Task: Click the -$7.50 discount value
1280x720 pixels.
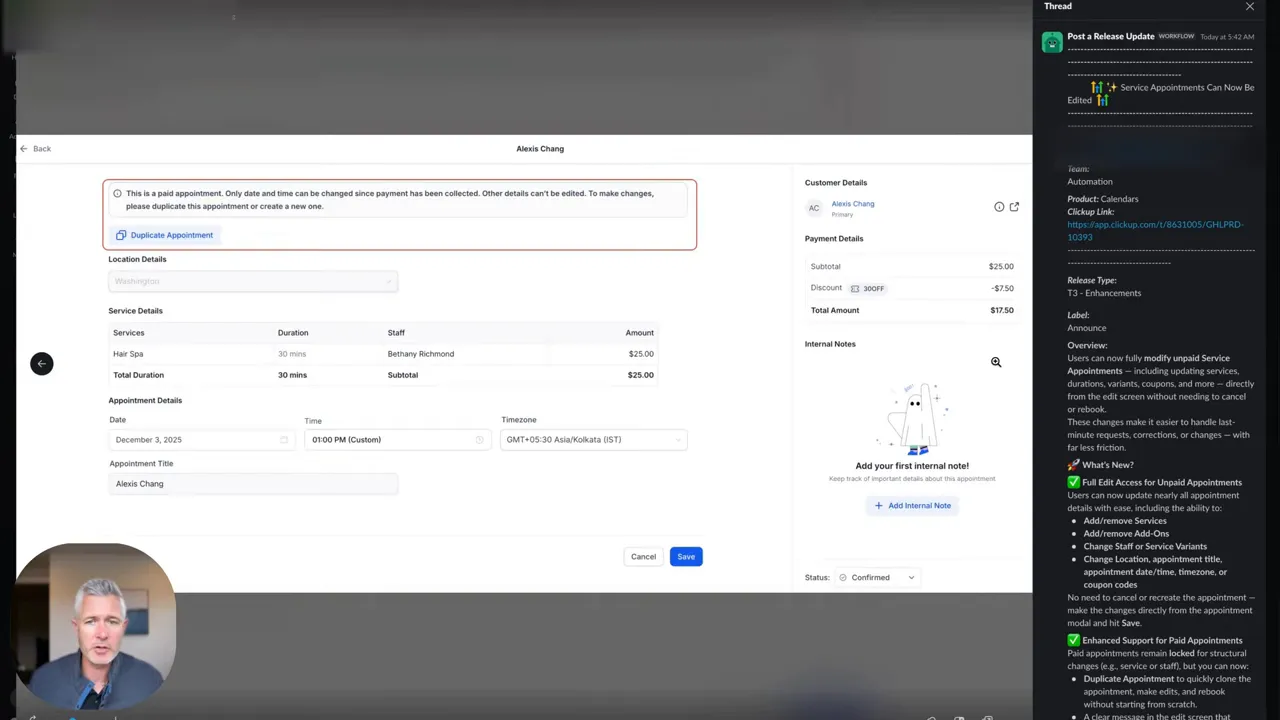Action: (1002, 288)
